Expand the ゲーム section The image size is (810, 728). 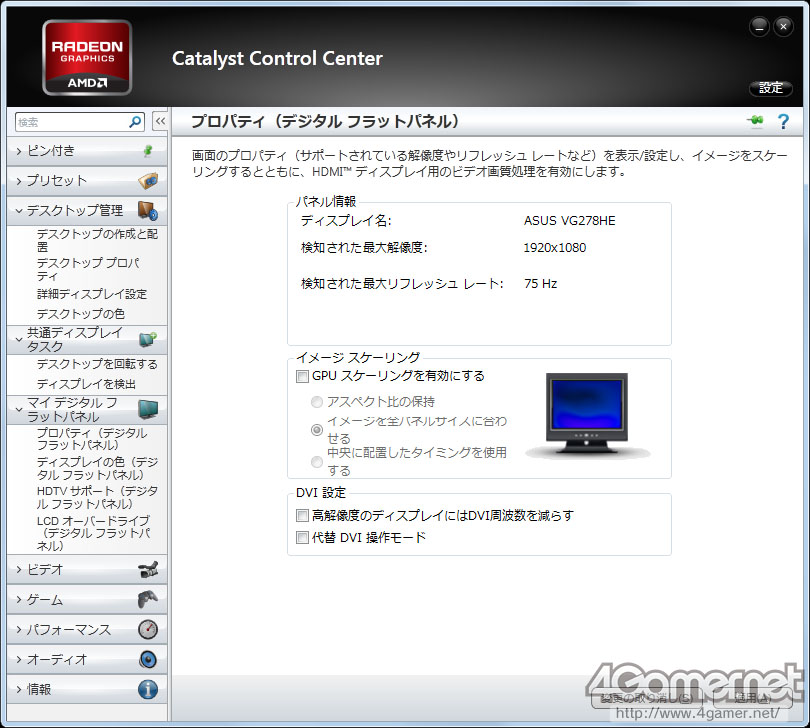(x=19, y=599)
